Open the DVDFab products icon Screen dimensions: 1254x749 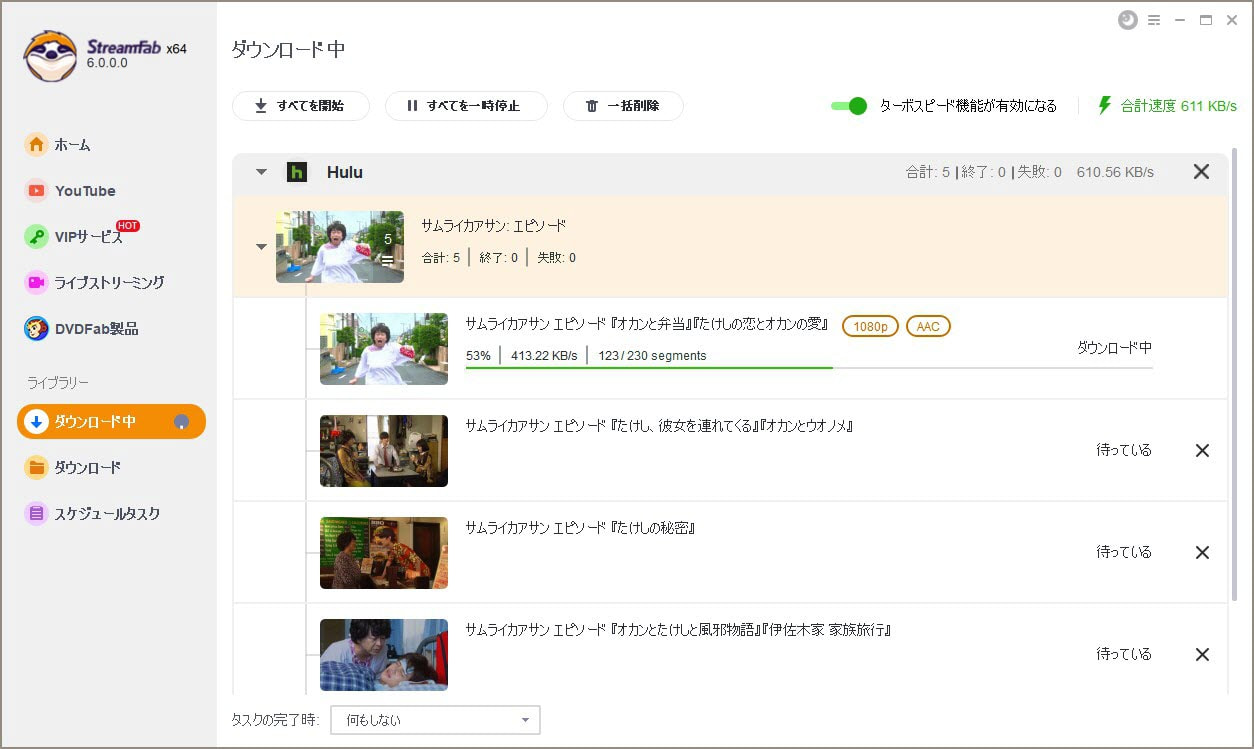[x=36, y=328]
